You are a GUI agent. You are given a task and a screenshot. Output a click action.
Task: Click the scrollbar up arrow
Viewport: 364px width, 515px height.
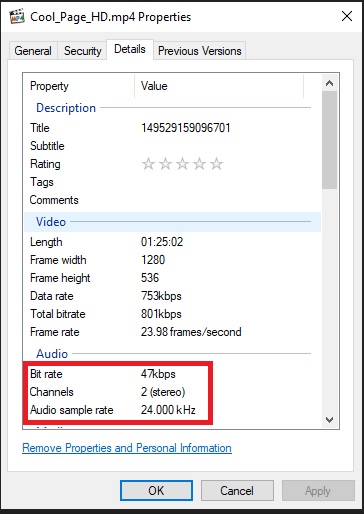(329, 83)
